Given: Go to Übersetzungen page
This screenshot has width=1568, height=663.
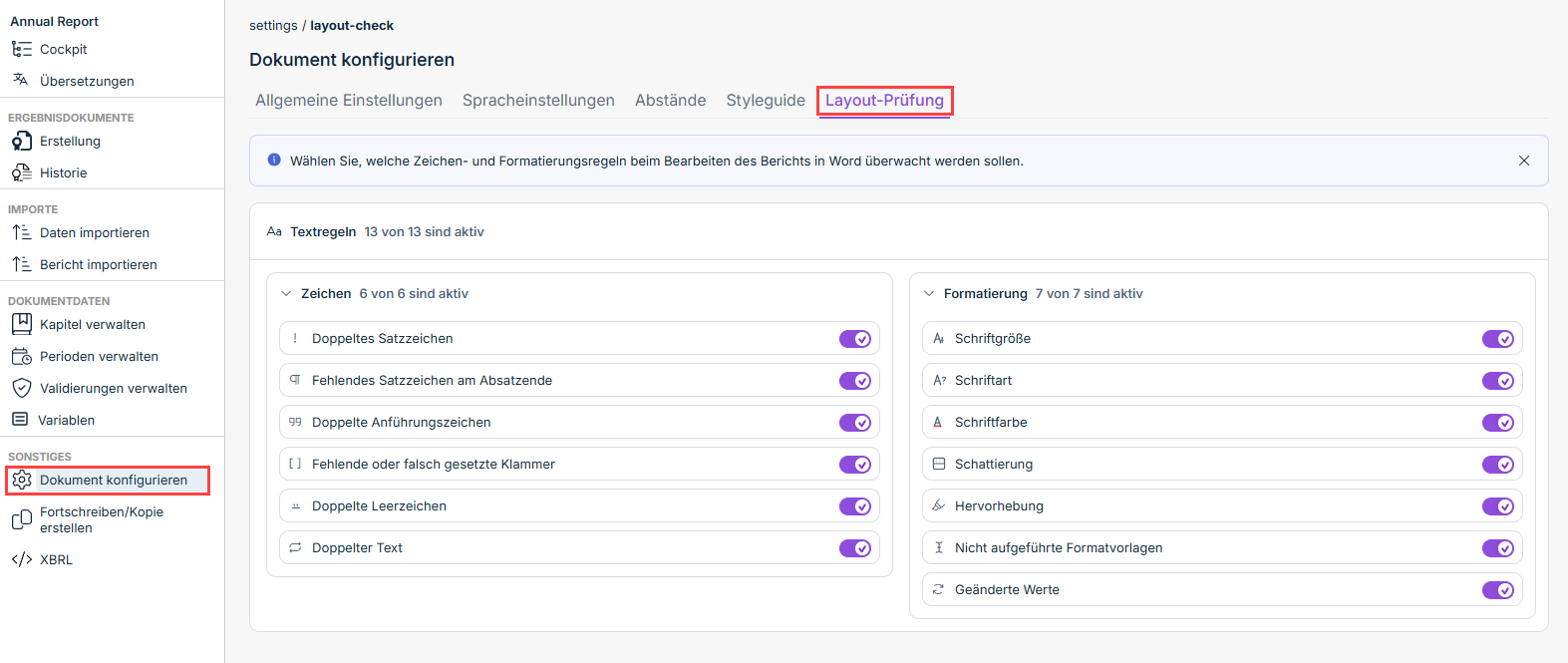Looking at the screenshot, I should (x=87, y=81).
